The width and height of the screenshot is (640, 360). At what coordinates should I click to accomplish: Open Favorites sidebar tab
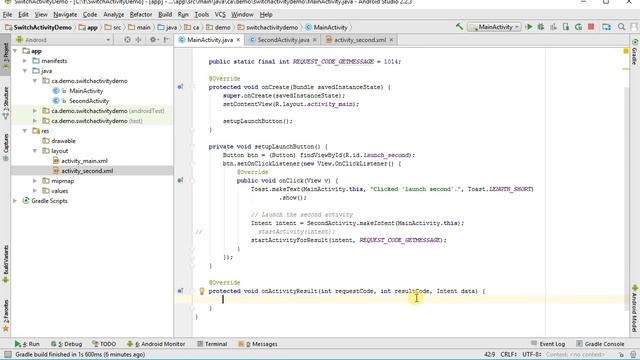(5, 316)
